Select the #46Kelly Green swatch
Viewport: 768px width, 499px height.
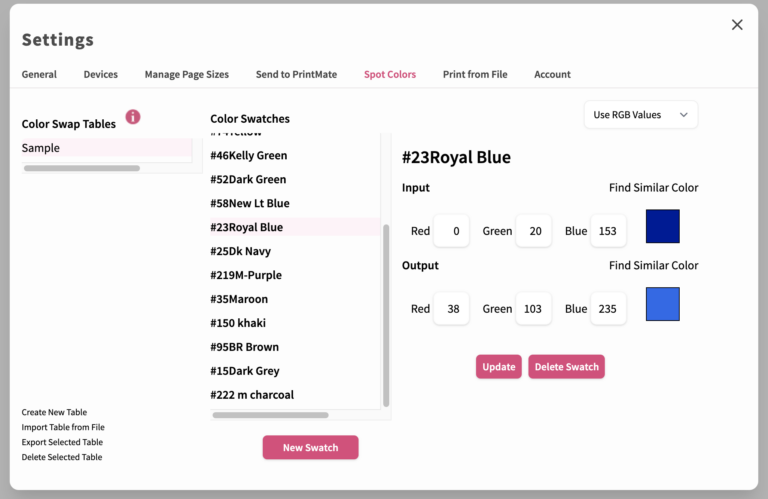click(x=295, y=155)
